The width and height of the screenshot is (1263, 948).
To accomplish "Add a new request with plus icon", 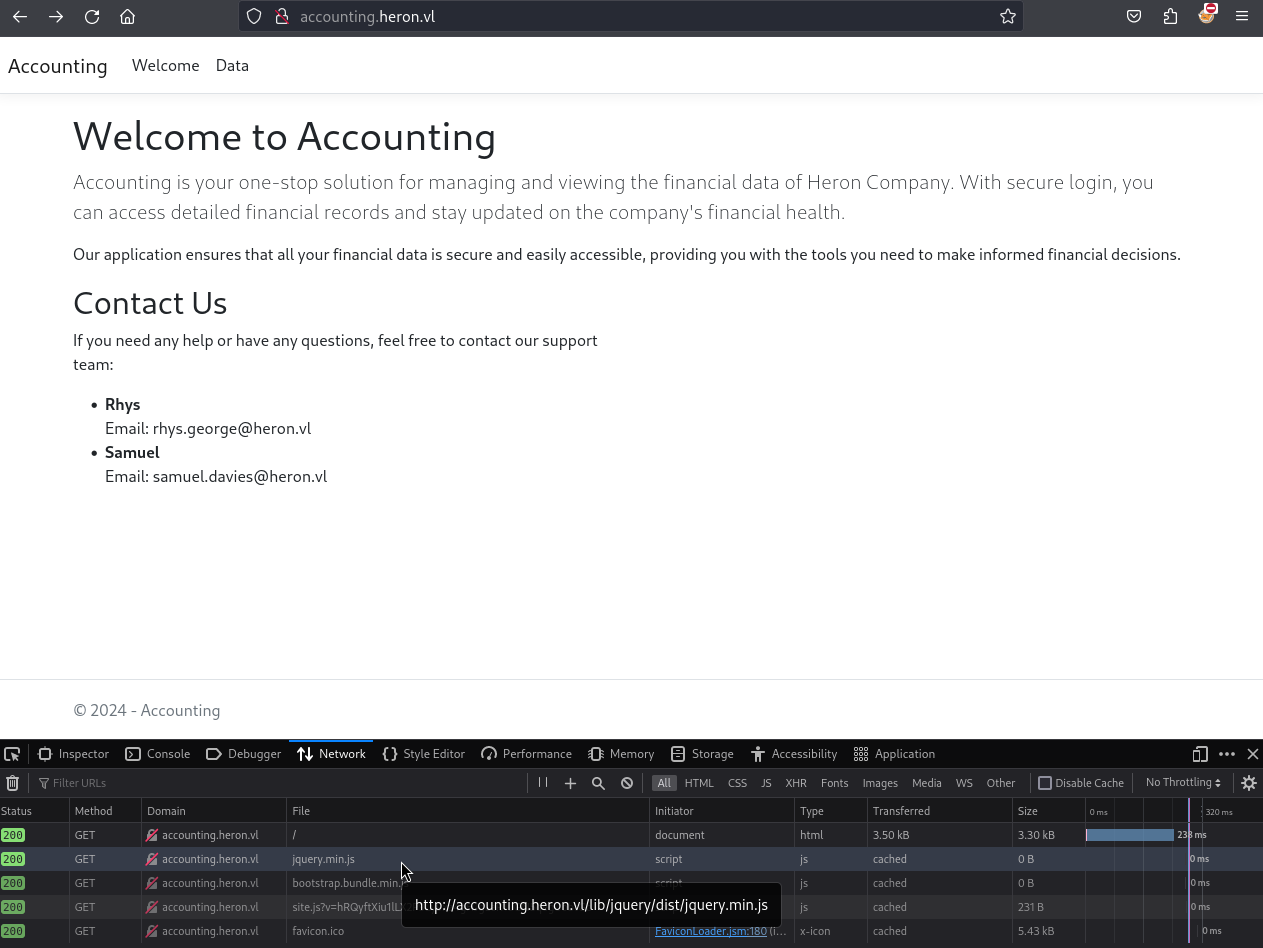I will tap(570, 783).
